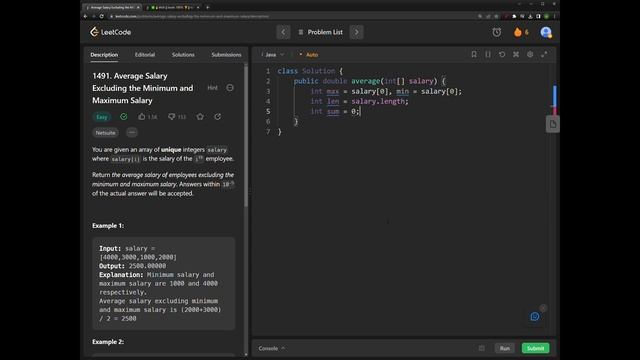The width and height of the screenshot is (640, 360).
Task: Open the timer alarm clock icon
Action: 496,32
